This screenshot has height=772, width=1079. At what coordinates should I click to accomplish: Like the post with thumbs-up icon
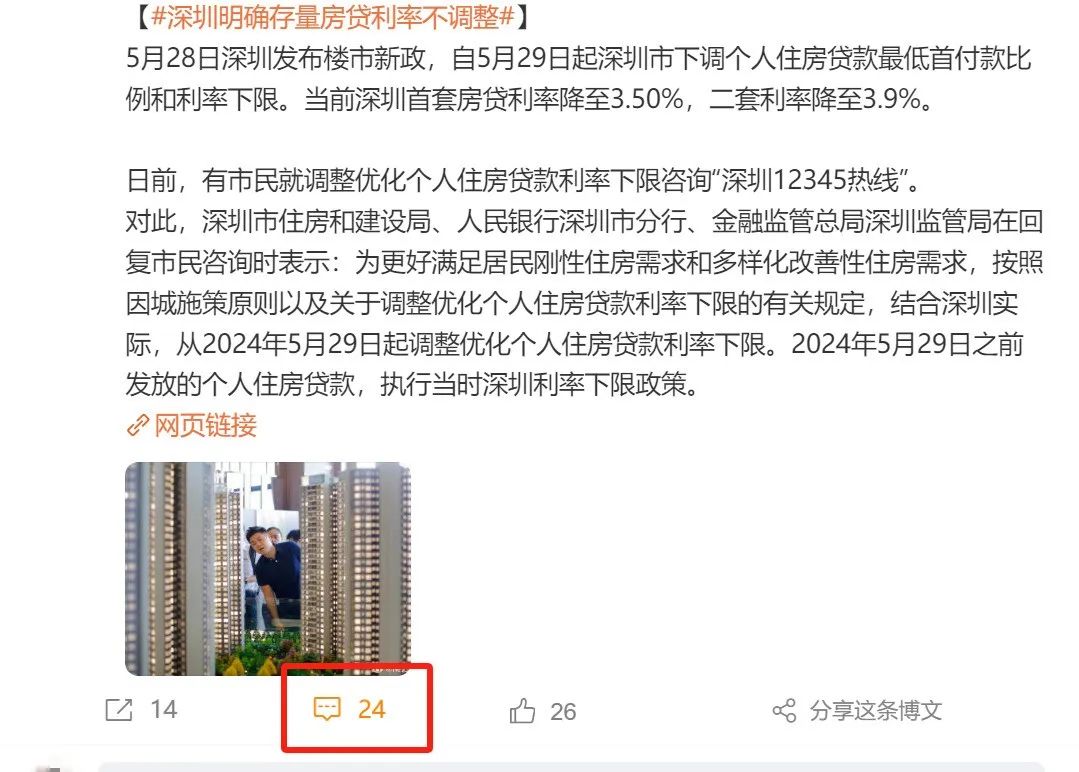pos(522,711)
